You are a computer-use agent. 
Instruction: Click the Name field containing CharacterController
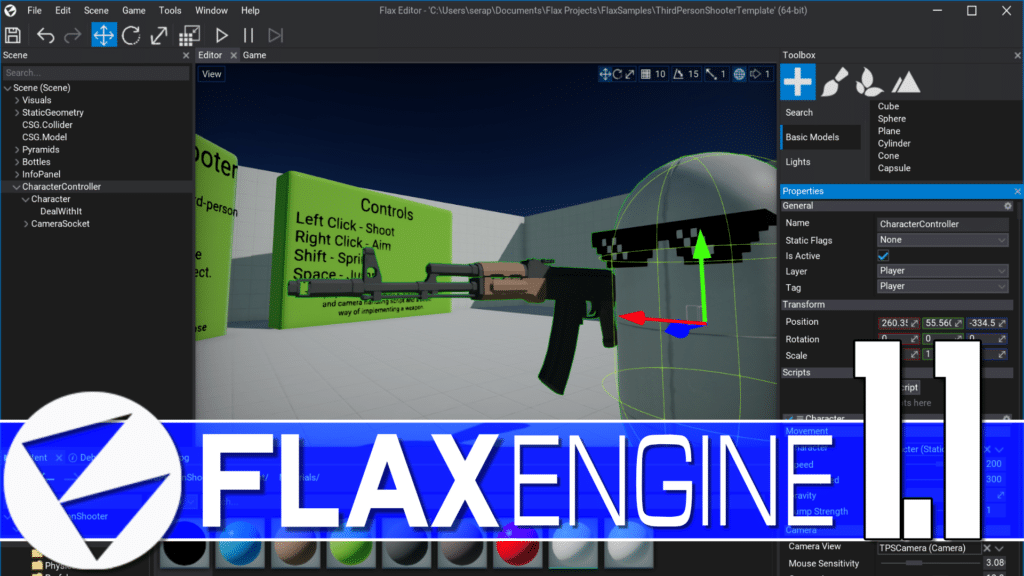tap(942, 224)
